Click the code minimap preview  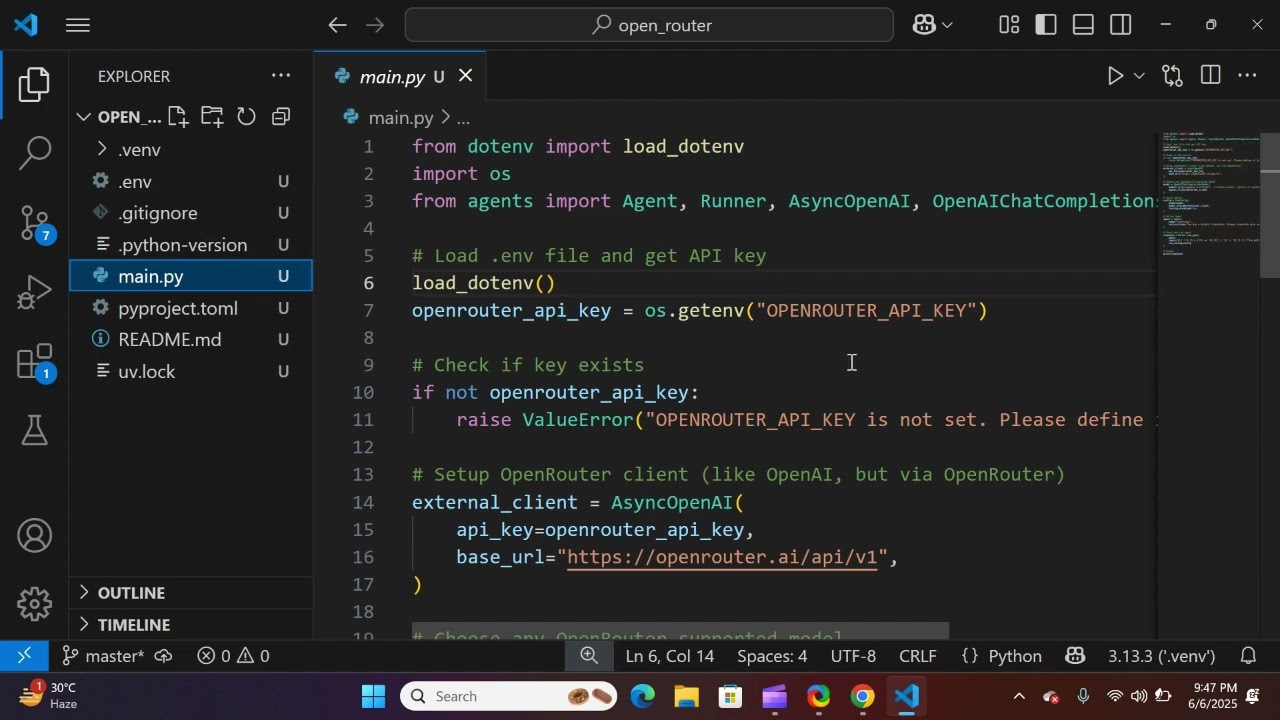click(1208, 195)
